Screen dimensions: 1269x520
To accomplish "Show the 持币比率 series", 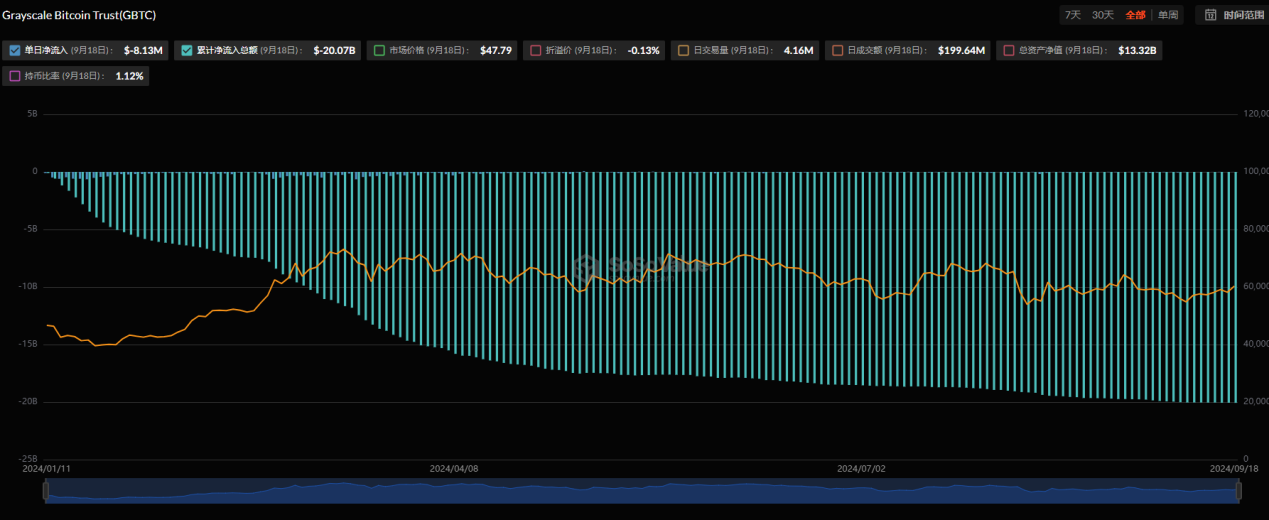I will point(14,76).
